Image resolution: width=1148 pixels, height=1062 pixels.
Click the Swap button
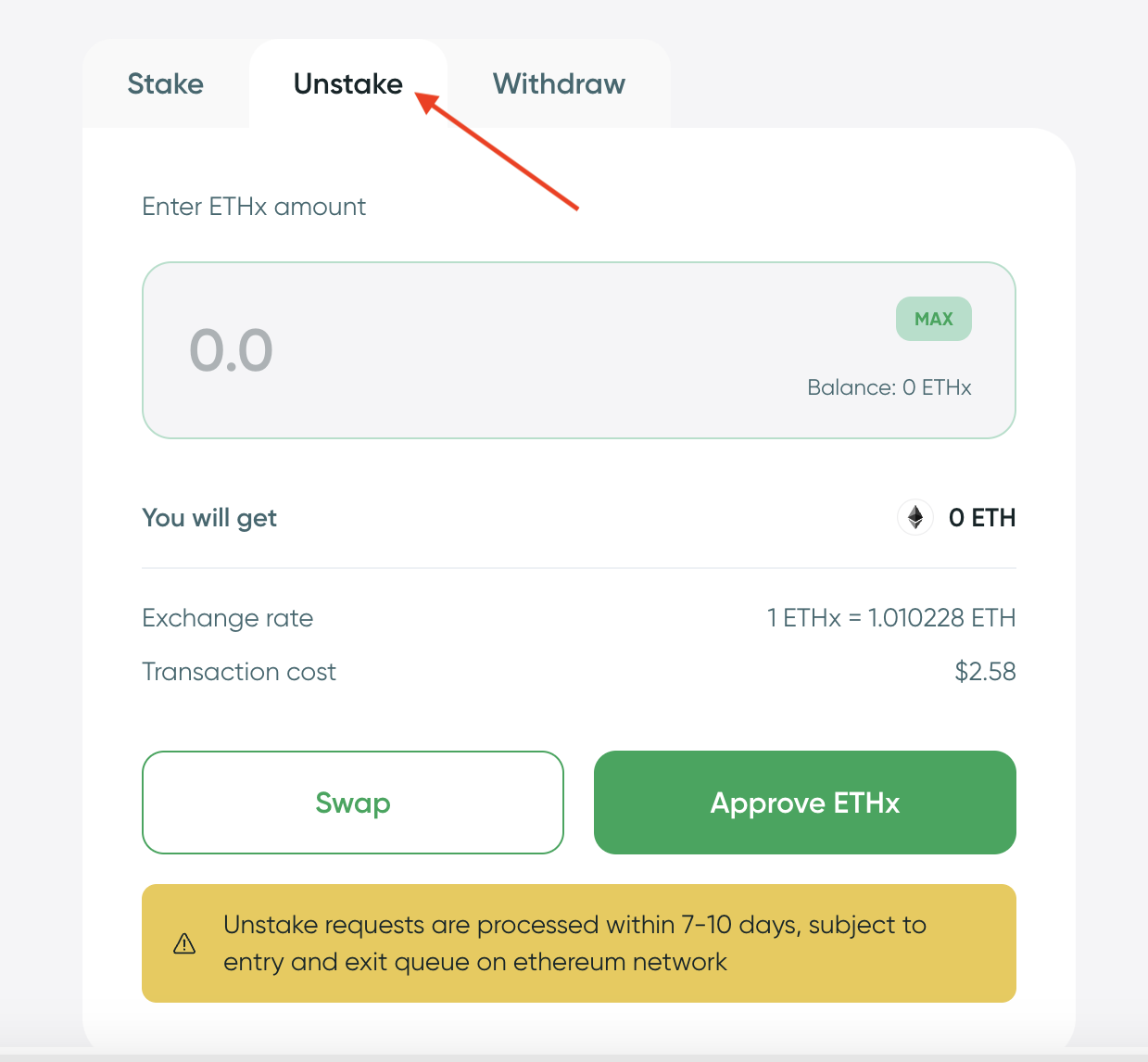pos(353,803)
